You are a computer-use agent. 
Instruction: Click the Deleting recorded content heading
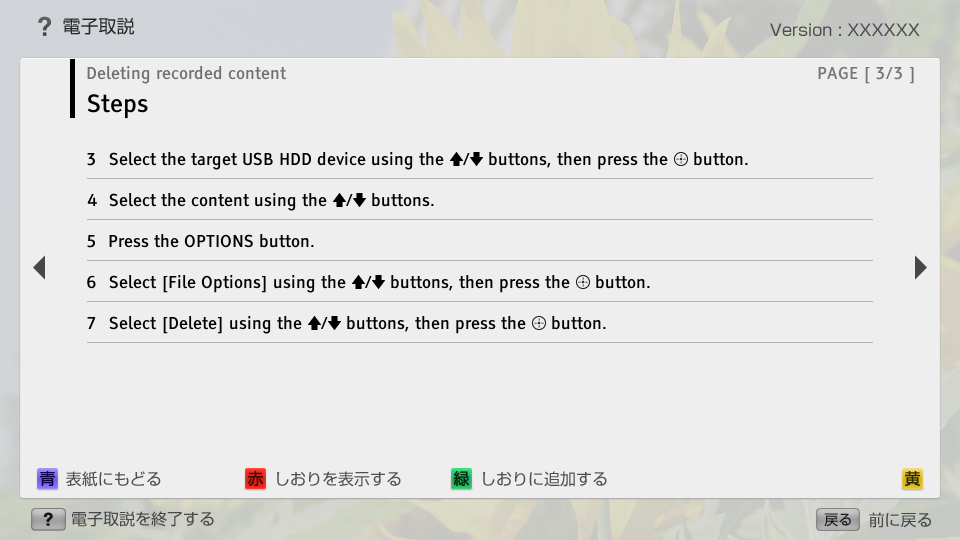click(186, 73)
